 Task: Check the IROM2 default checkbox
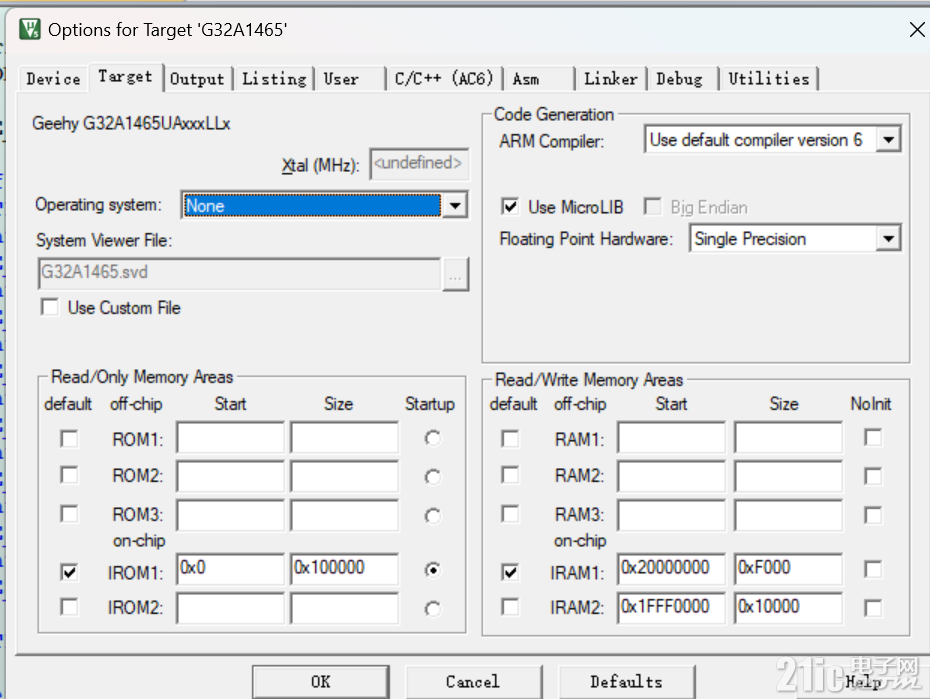(69, 607)
